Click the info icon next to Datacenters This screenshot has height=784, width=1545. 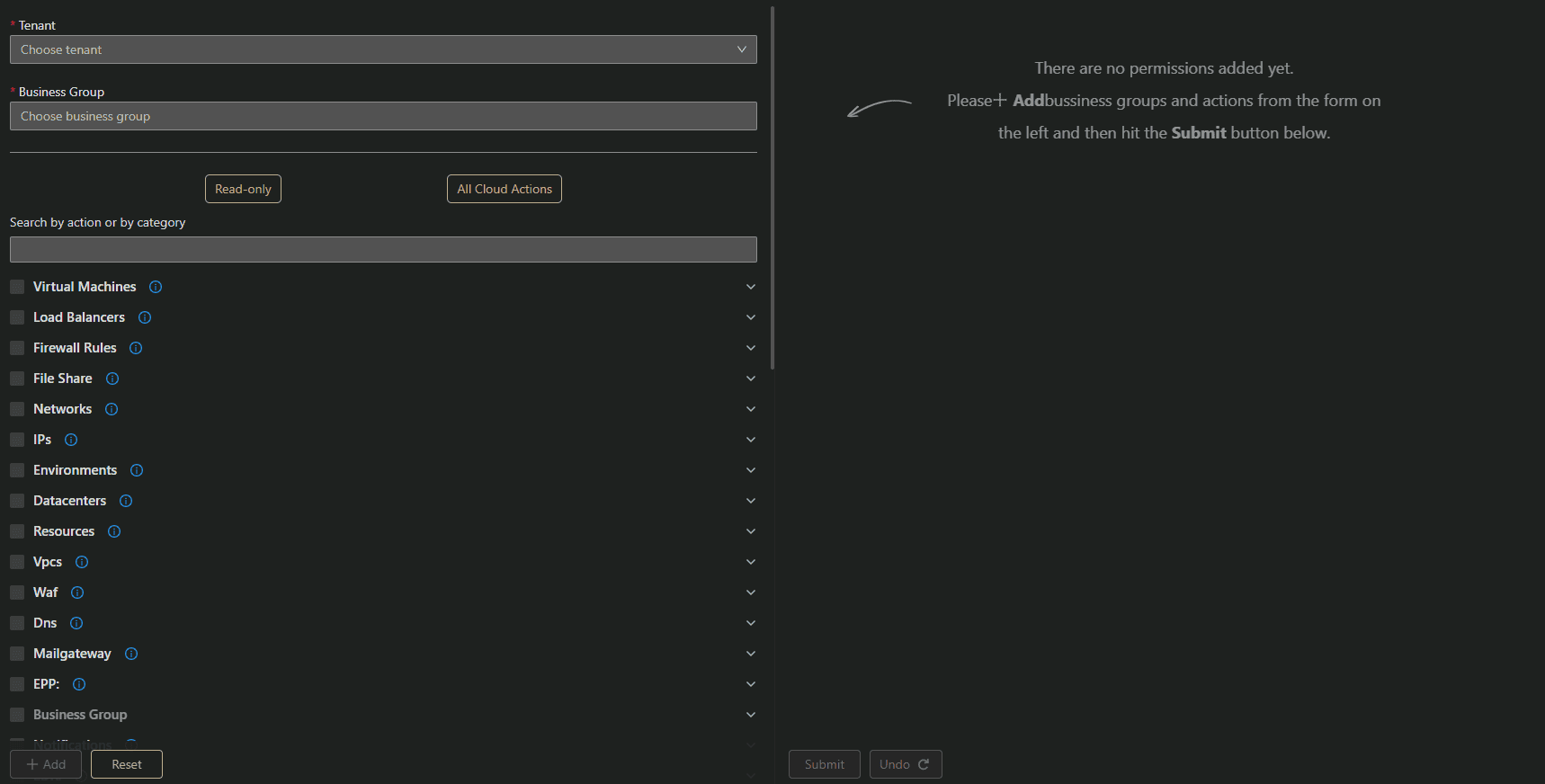(x=126, y=501)
